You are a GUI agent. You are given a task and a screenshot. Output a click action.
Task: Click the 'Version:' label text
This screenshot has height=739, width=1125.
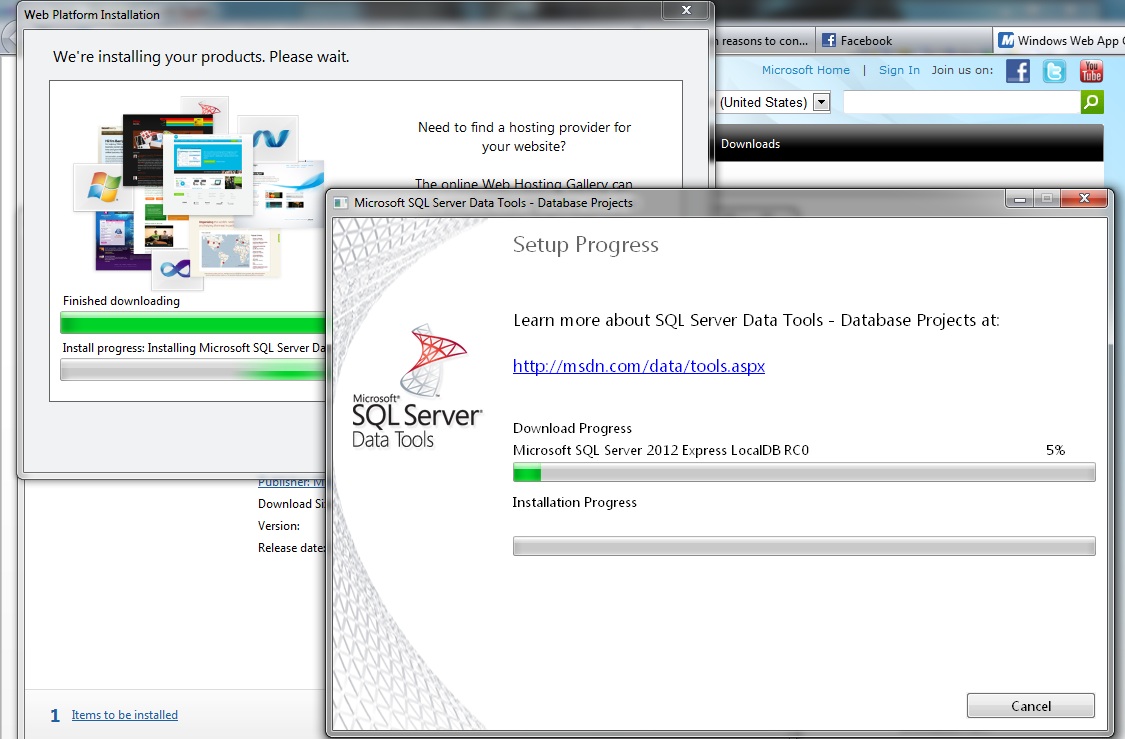coord(279,526)
